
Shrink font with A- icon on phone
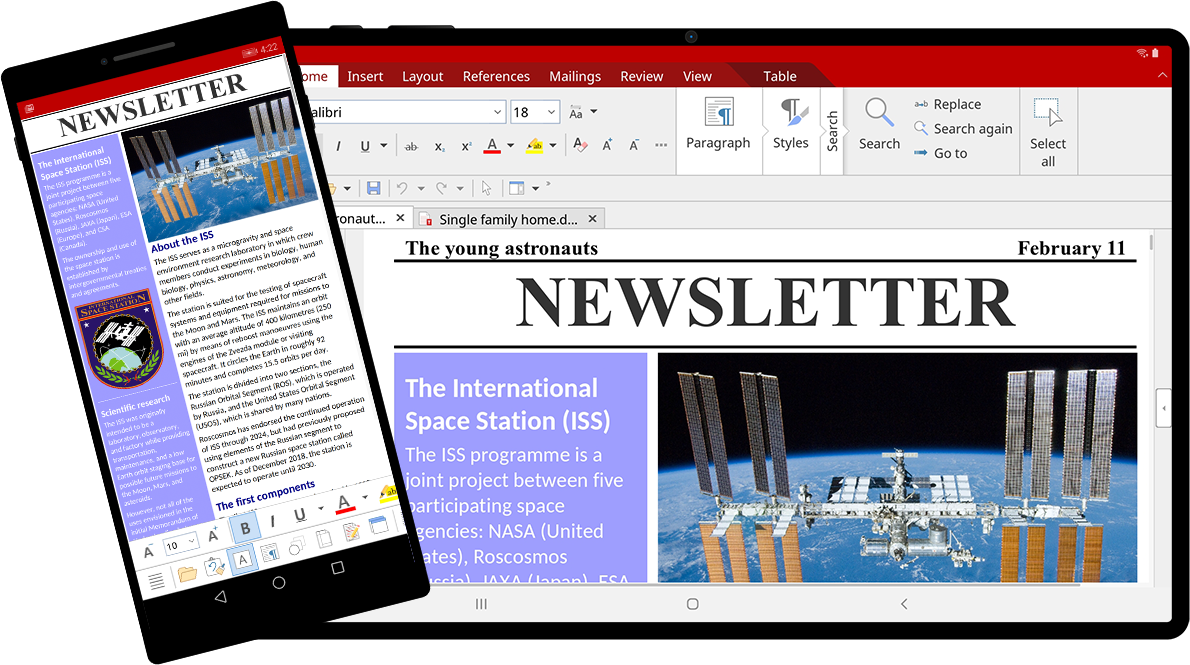149,552
